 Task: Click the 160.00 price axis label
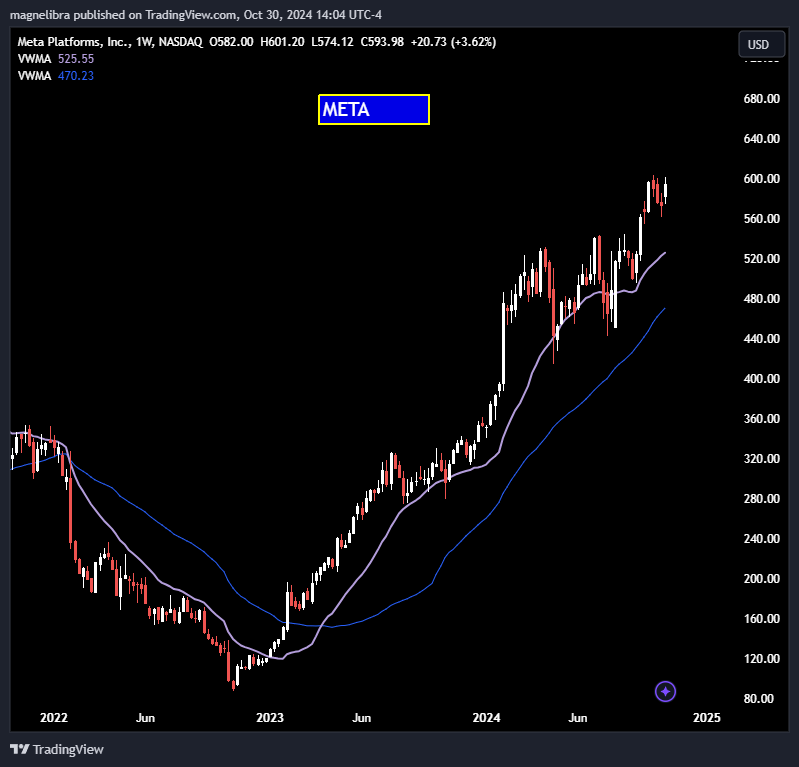pyautogui.click(x=761, y=619)
